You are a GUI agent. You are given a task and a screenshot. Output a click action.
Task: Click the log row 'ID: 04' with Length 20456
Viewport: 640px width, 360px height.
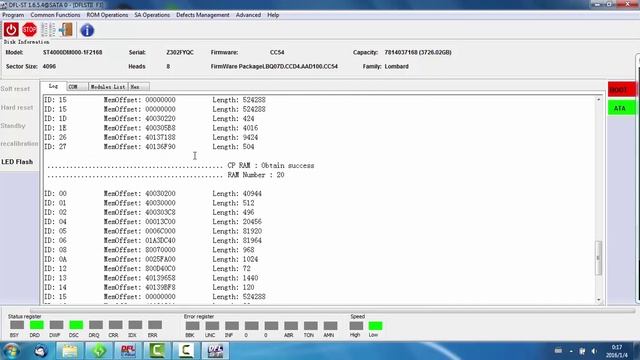pyautogui.click(x=153, y=222)
